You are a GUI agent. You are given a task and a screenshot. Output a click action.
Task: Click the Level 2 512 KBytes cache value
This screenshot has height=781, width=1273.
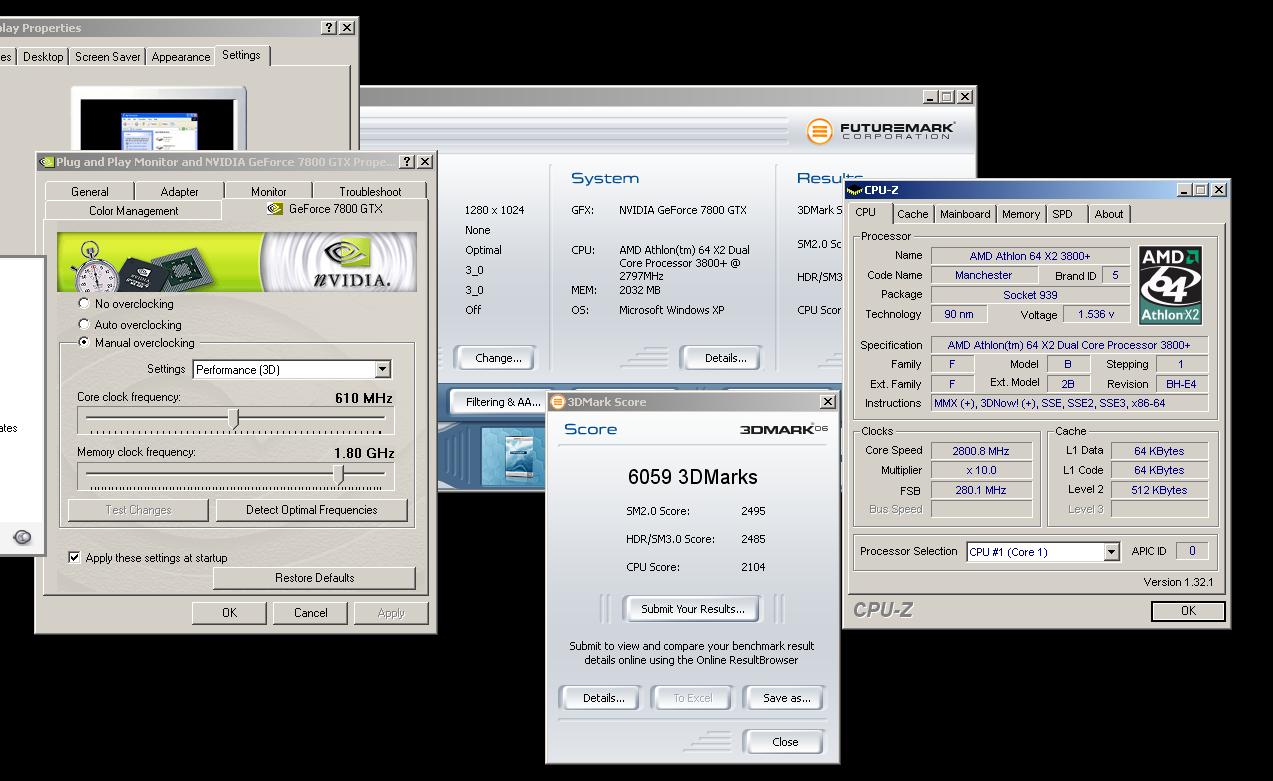click(x=1160, y=490)
